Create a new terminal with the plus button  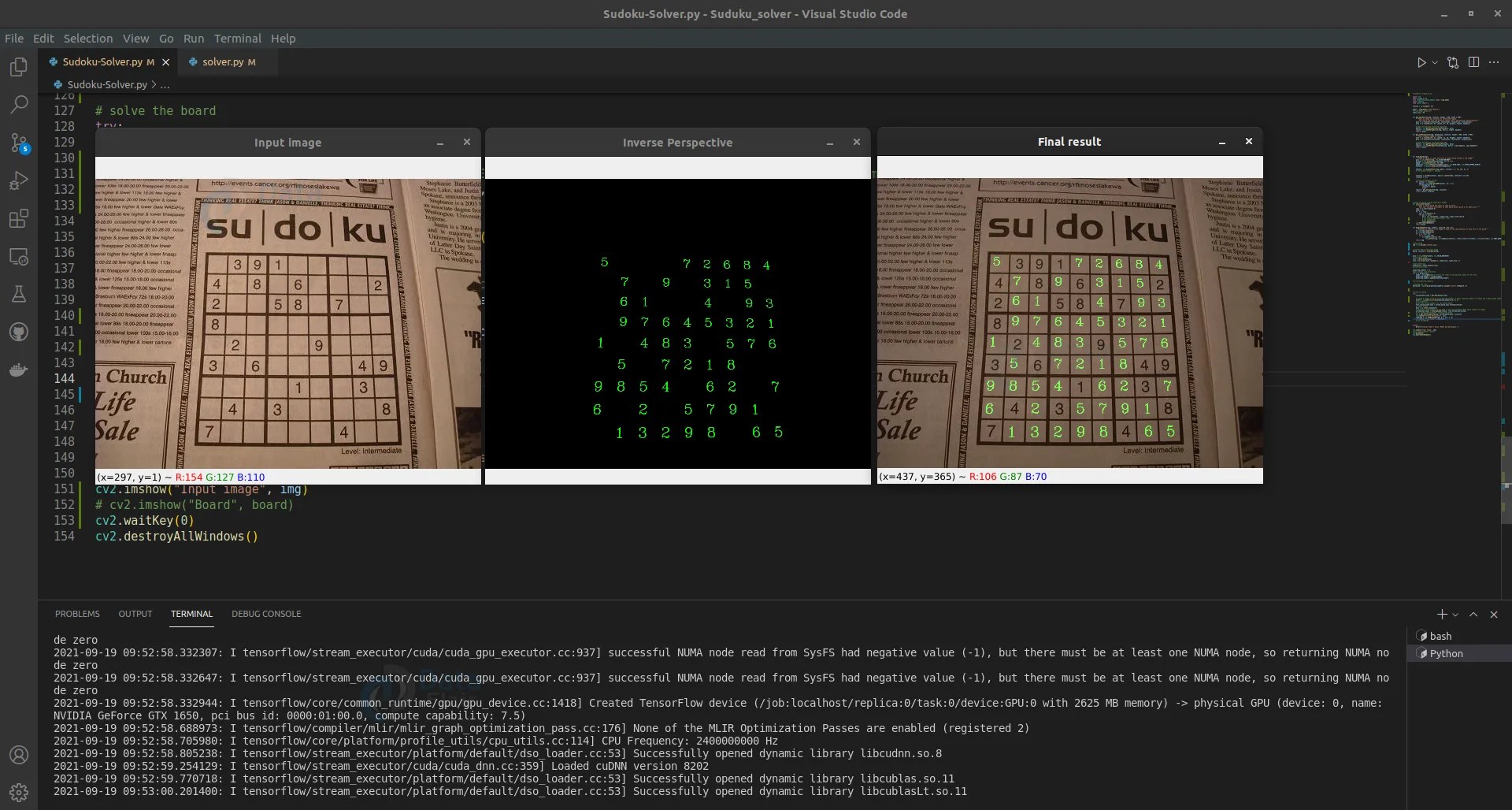pos(1441,614)
